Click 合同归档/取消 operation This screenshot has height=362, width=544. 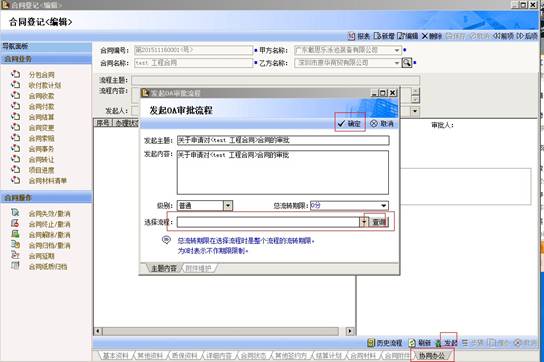click(x=49, y=245)
